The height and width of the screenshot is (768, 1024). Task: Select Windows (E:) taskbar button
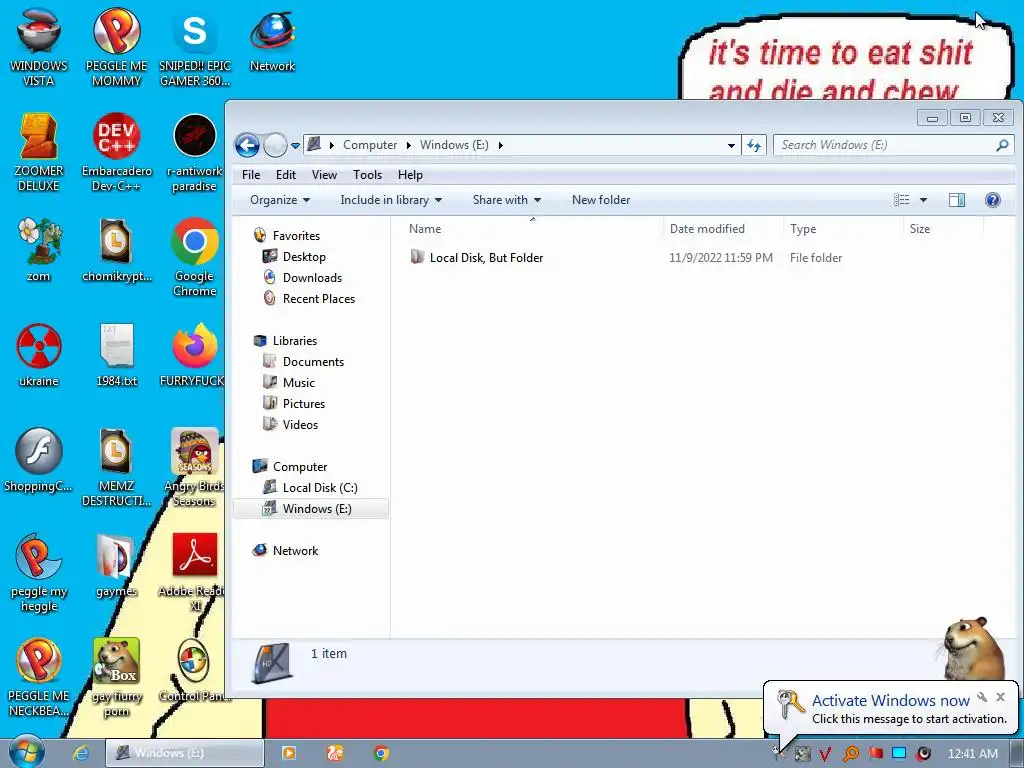(185, 753)
